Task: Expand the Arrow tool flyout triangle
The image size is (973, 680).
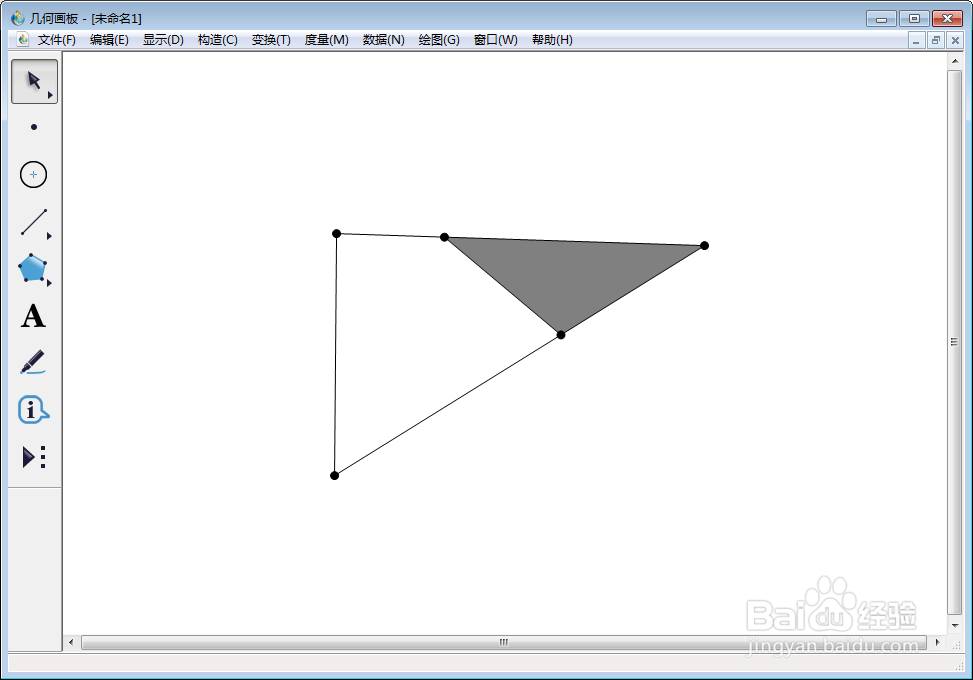Action: click(50, 96)
